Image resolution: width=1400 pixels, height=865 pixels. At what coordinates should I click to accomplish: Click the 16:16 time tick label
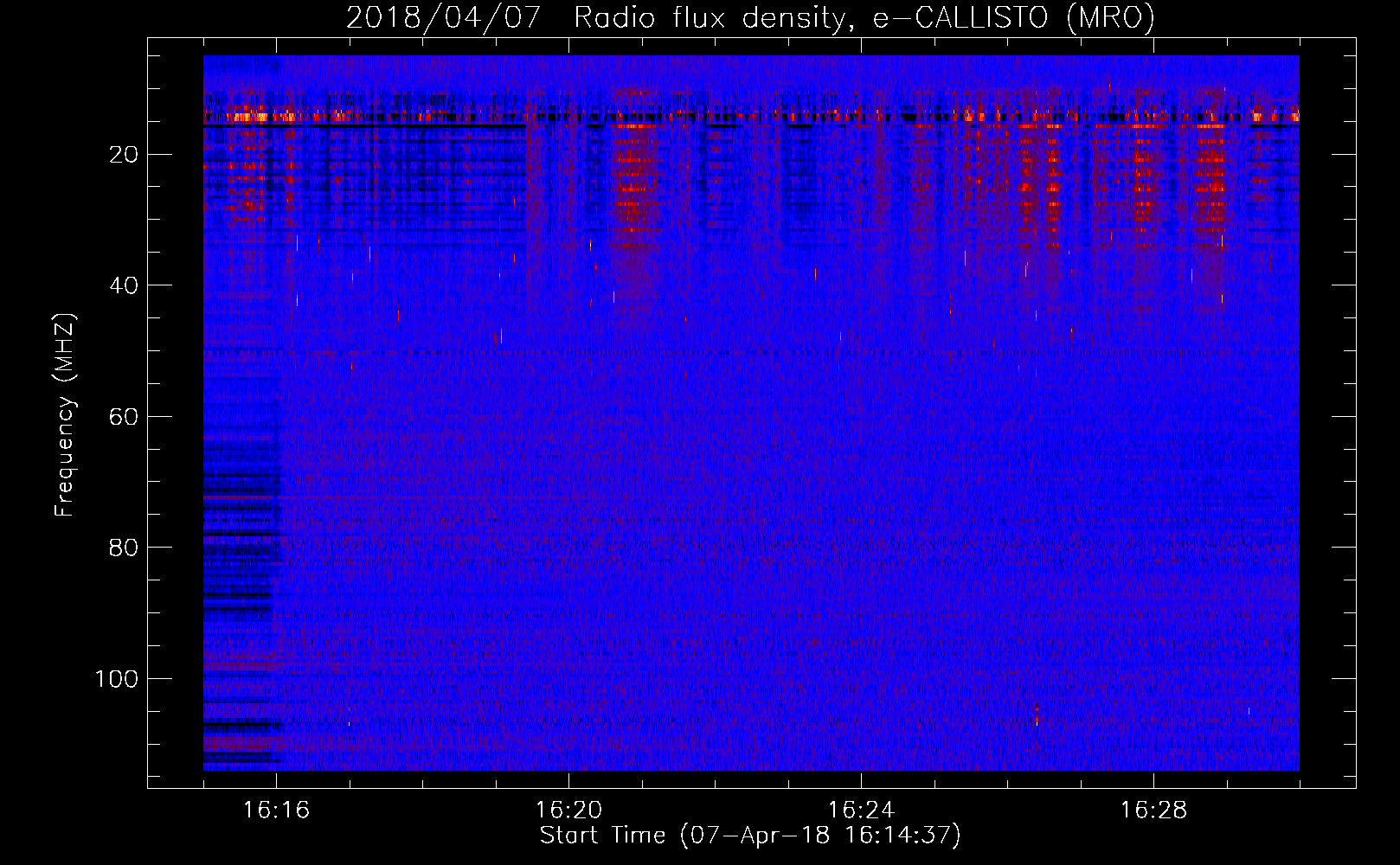pyautogui.click(x=276, y=811)
